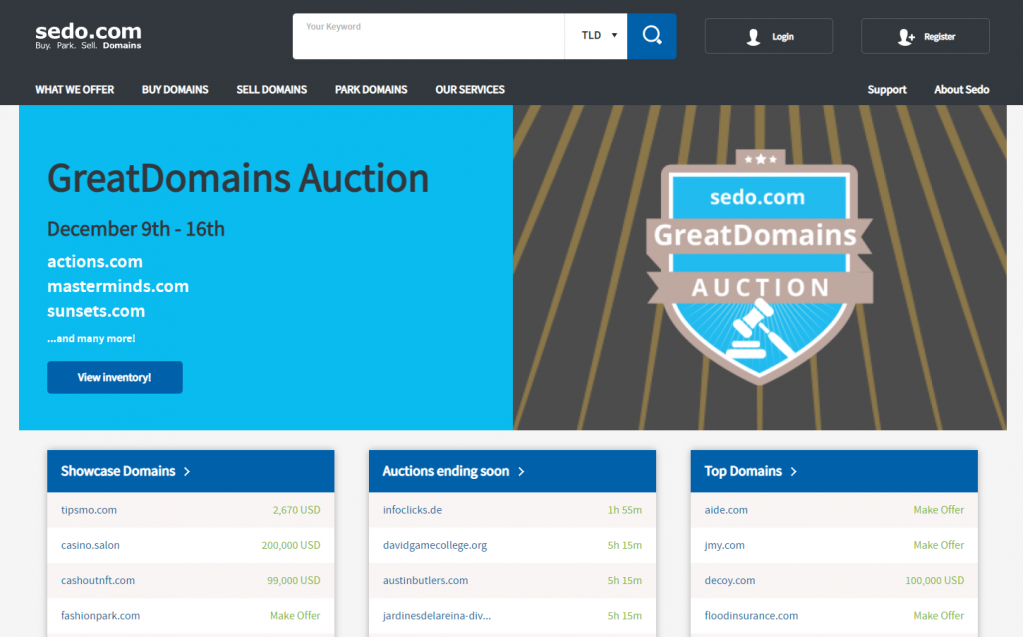This screenshot has width=1023, height=637.
Task: Click the 1h 55m time remaining
Action: 624,510
